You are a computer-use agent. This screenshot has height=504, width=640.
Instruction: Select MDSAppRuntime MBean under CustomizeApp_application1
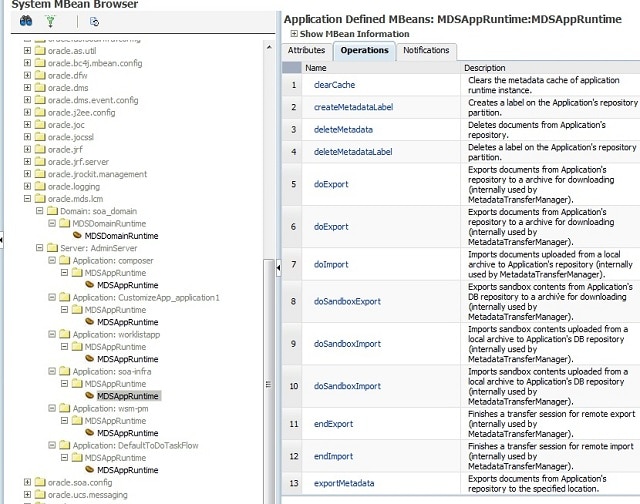coord(127,322)
